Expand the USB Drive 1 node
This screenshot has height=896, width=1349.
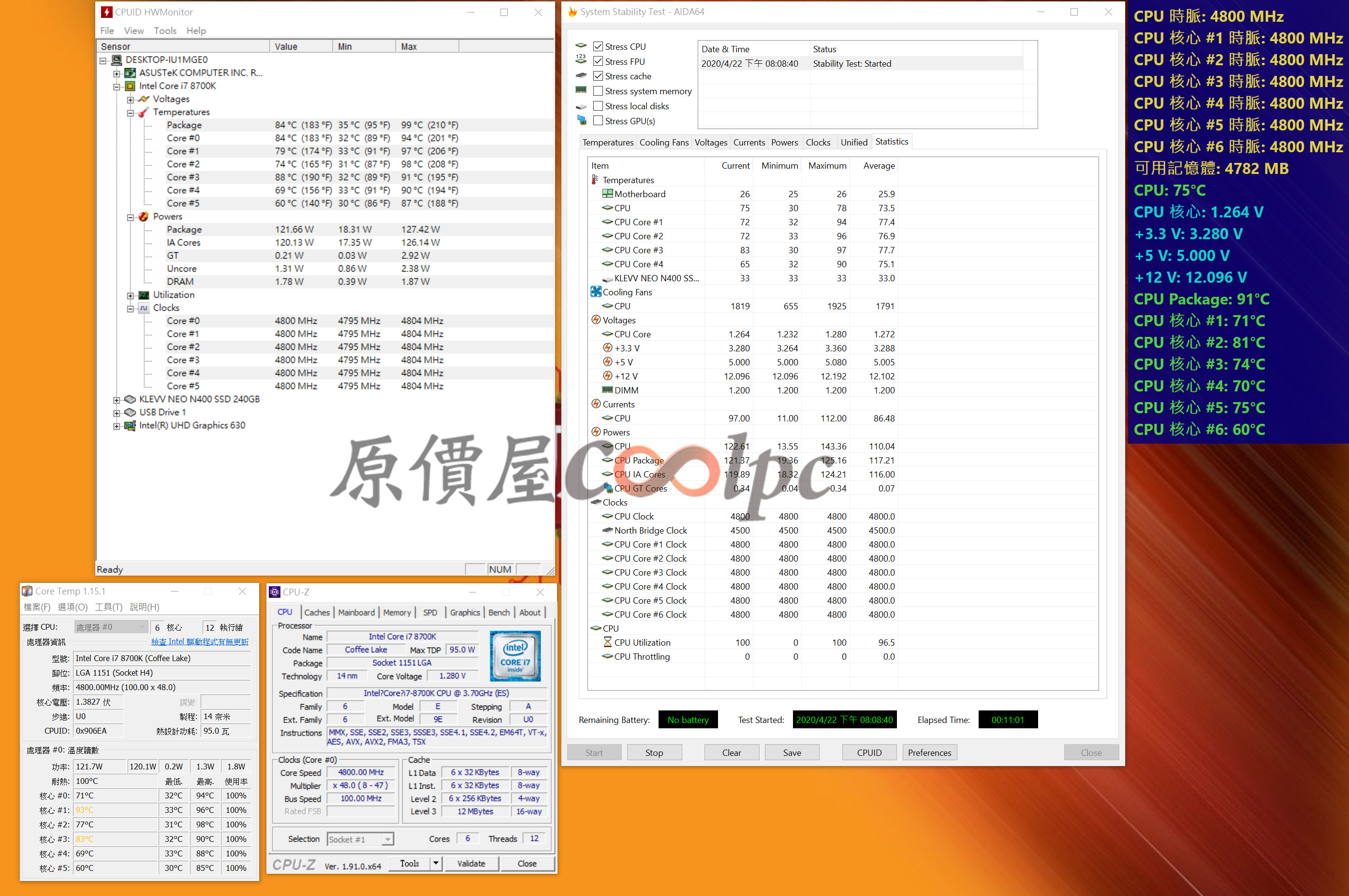[117, 413]
